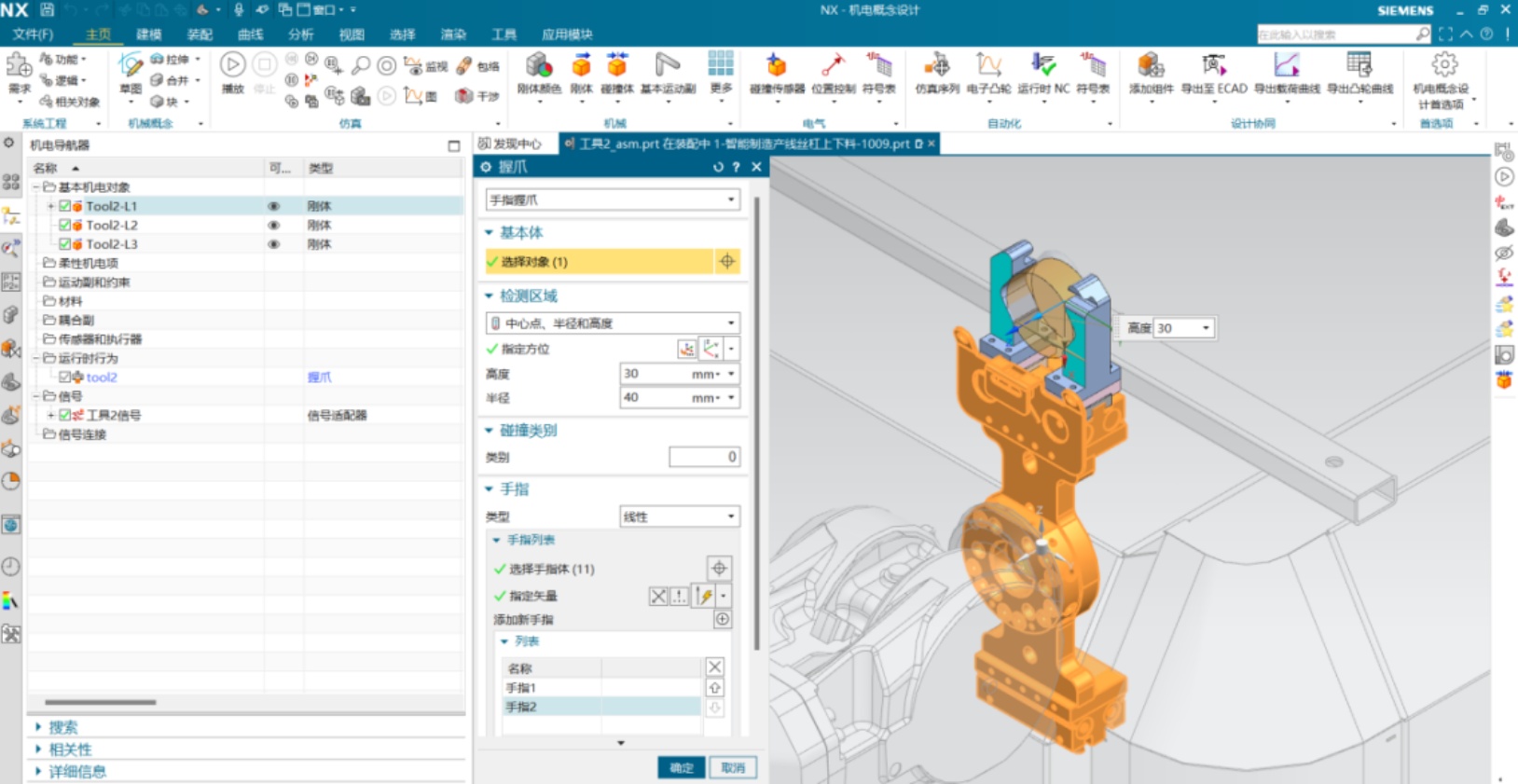
Task: Click the 位置控制 position control icon
Action: 832,67
